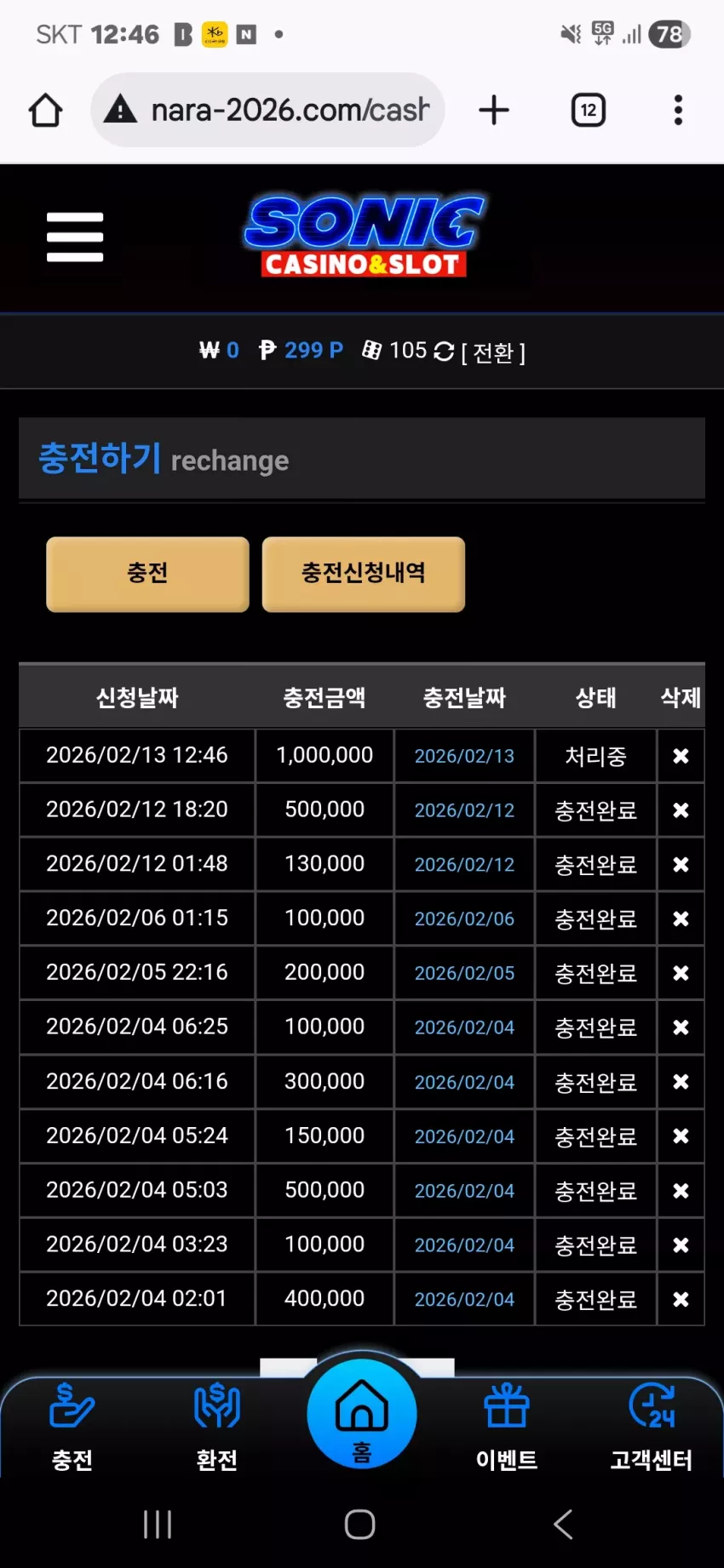Delete the 2026/02/13 12:46 request row
The width and height of the screenshot is (724, 1568).
681,756
